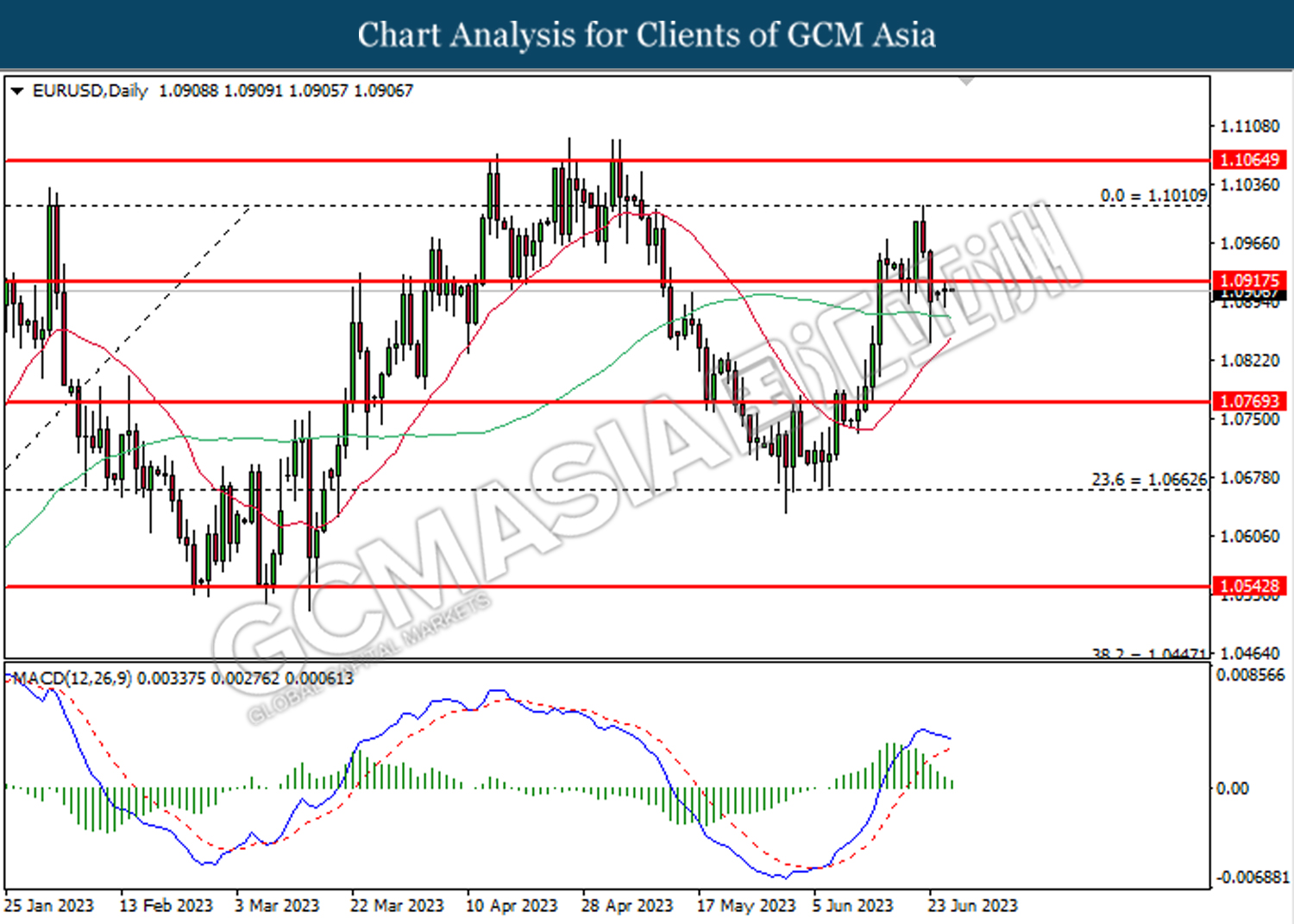Click the 17 May 2023 date label
This screenshot has width=1294, height=924.
[x=746, y=905]
